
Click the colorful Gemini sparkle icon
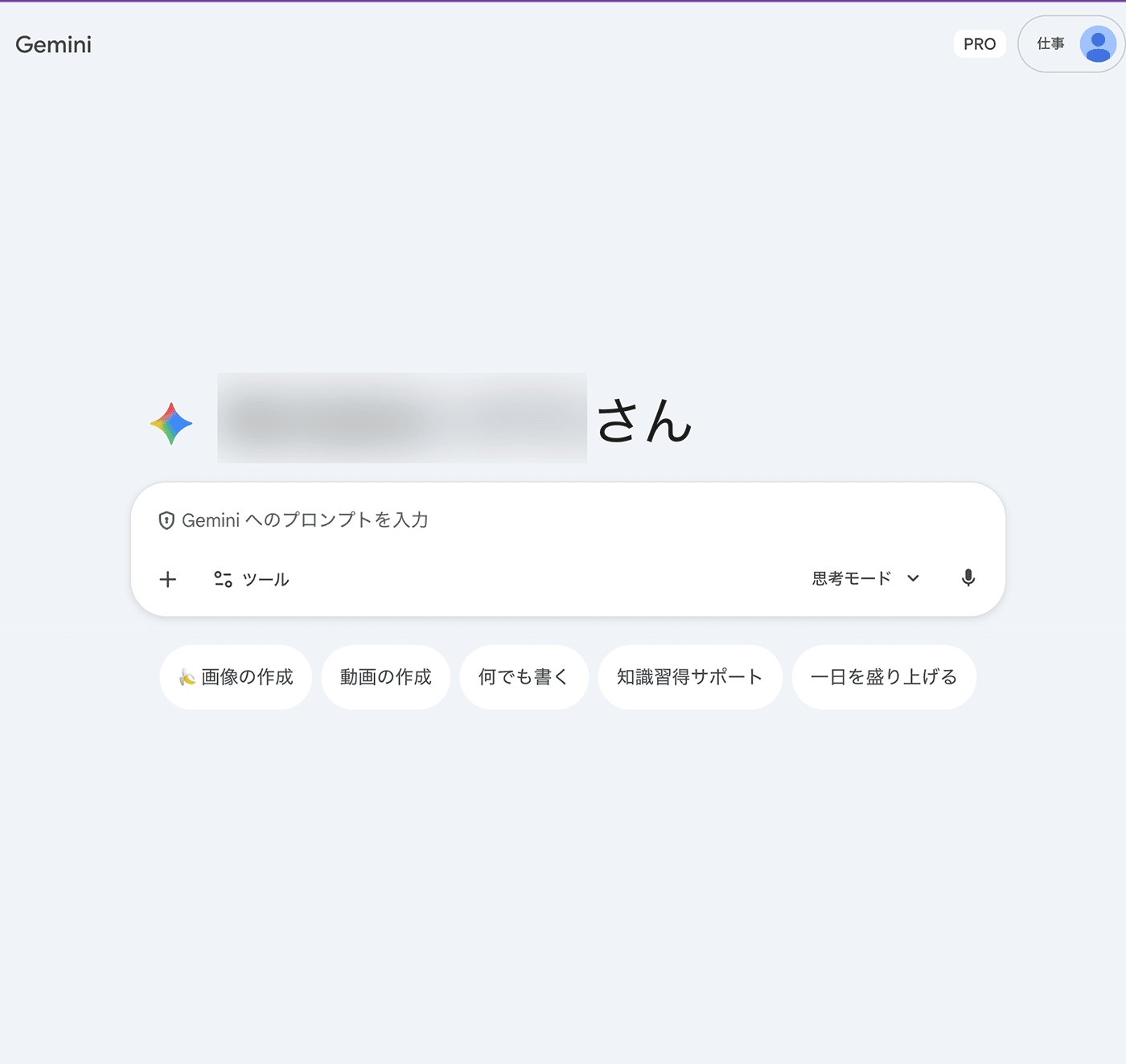pyautogui.click(x=171, y=424)
